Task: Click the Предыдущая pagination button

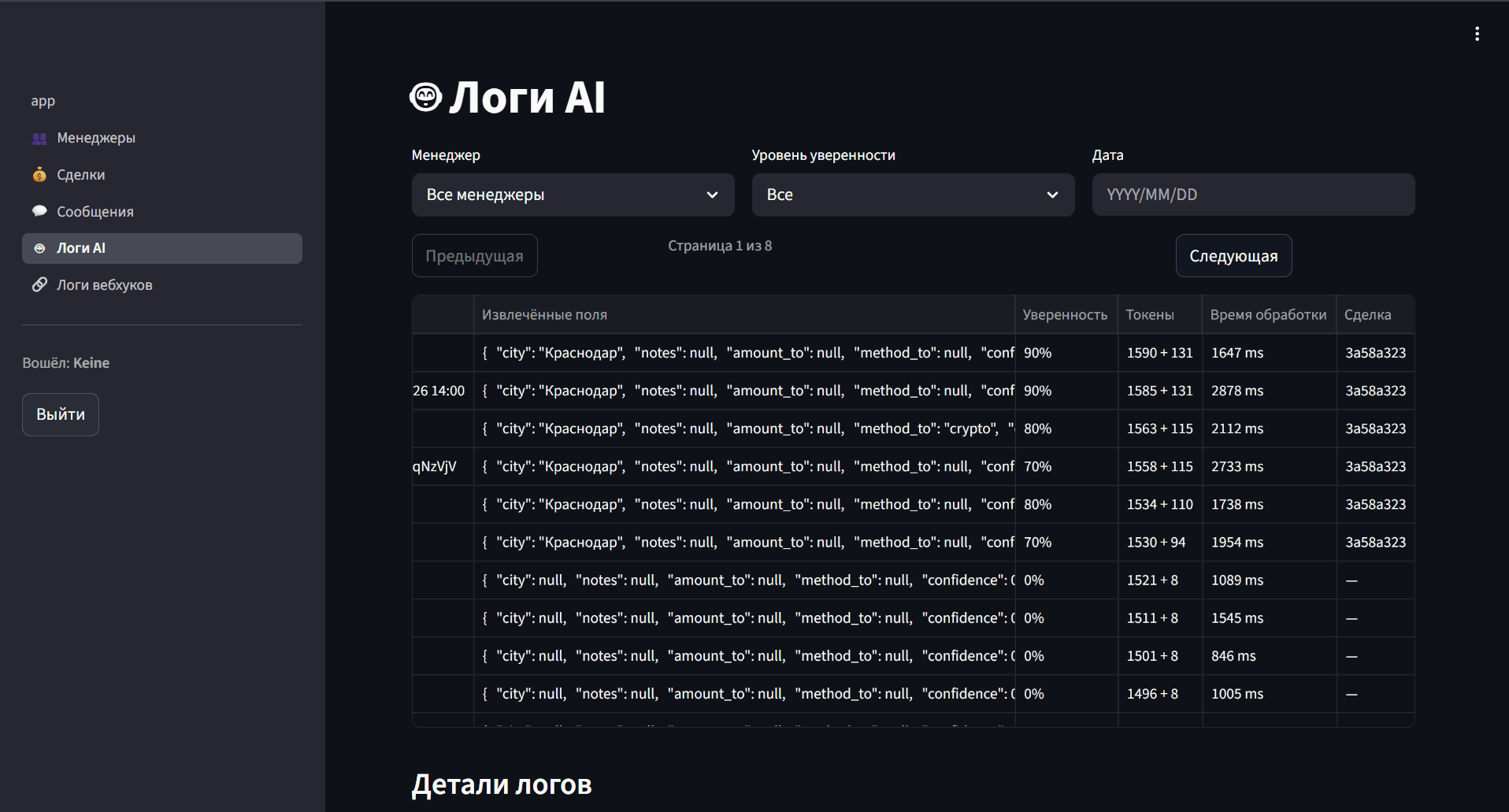Action: click(473, 255)
